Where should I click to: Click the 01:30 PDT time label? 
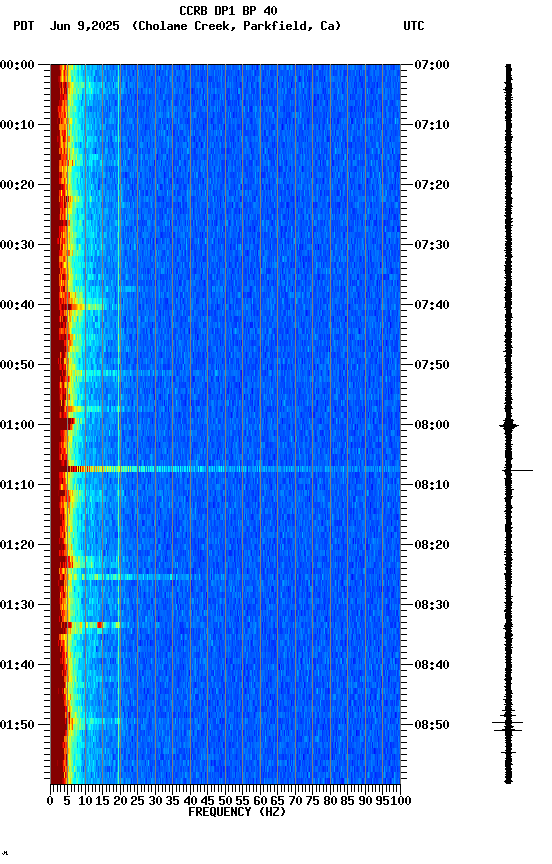(x=17, y=605)
